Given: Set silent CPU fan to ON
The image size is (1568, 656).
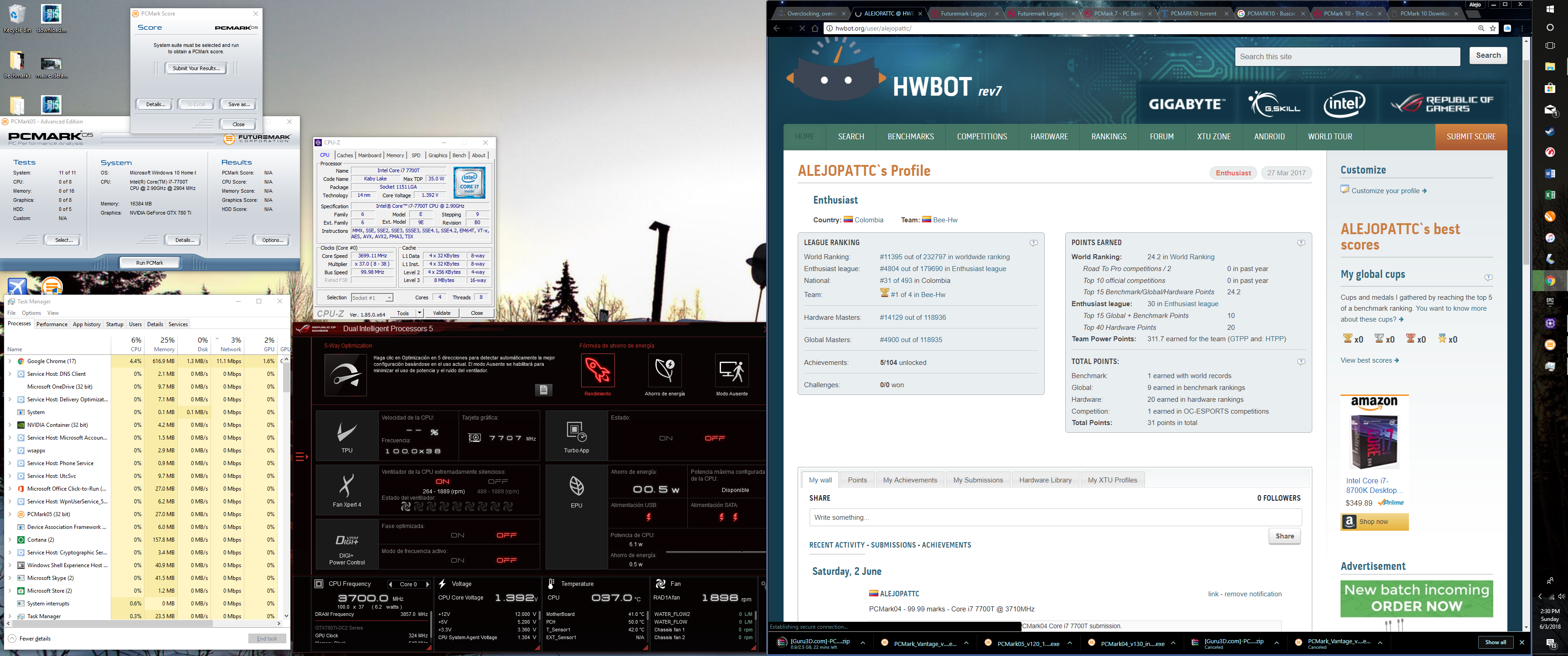Looking at the screenshot, I should click(x=443, y=482).
